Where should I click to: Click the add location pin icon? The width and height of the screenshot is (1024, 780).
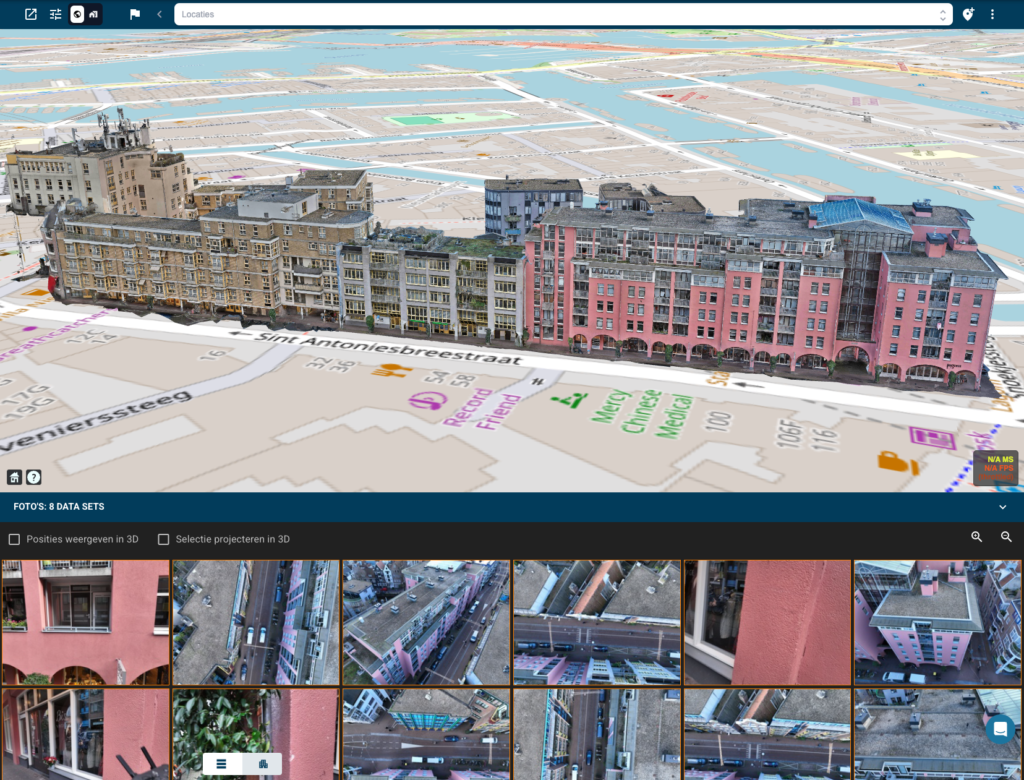968,14
